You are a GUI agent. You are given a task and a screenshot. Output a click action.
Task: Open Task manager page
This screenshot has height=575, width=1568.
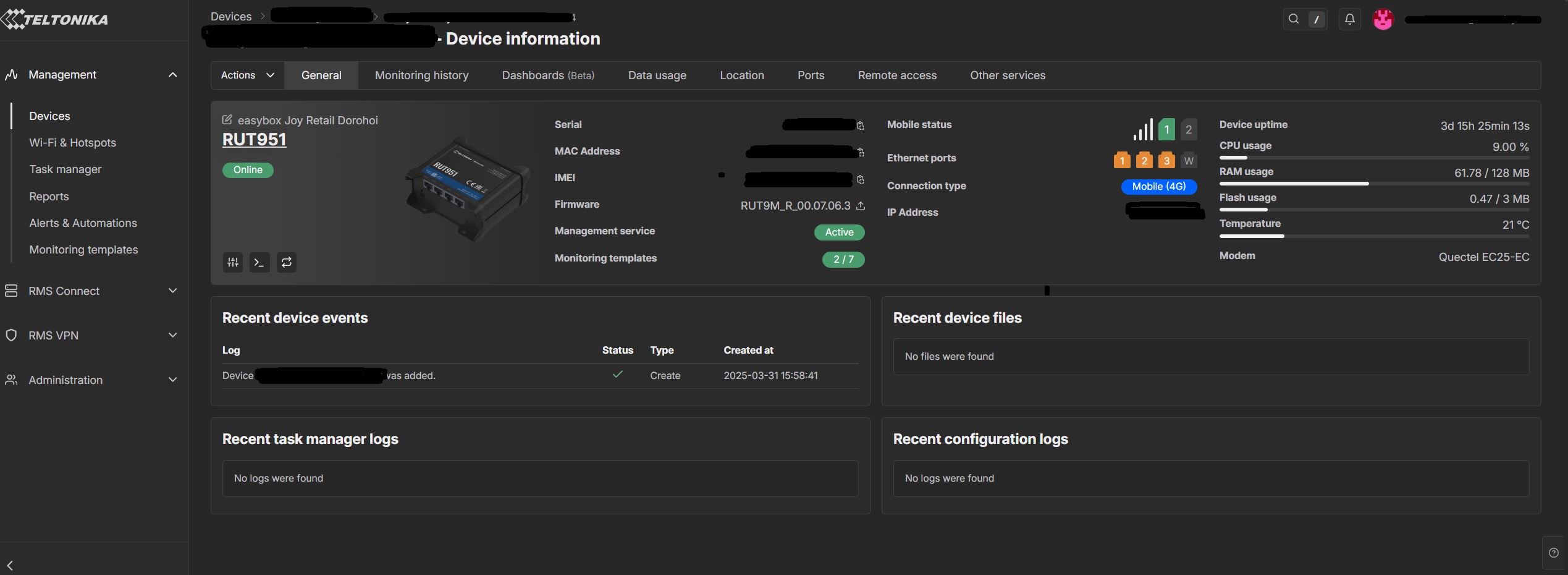pyautogui.click(x=65, y=169)
